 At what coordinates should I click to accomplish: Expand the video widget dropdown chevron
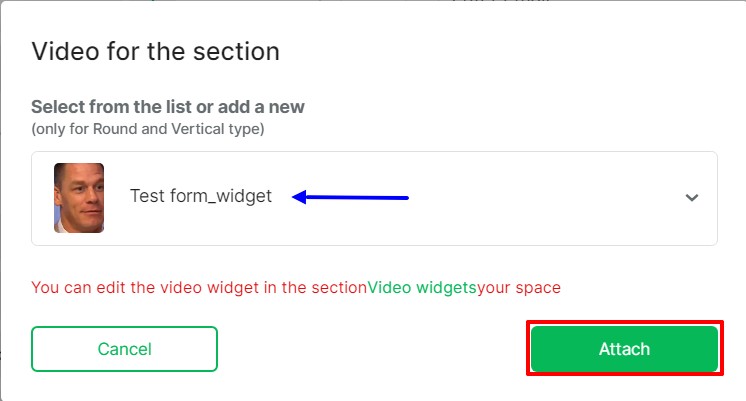click(x=691, y=198)
